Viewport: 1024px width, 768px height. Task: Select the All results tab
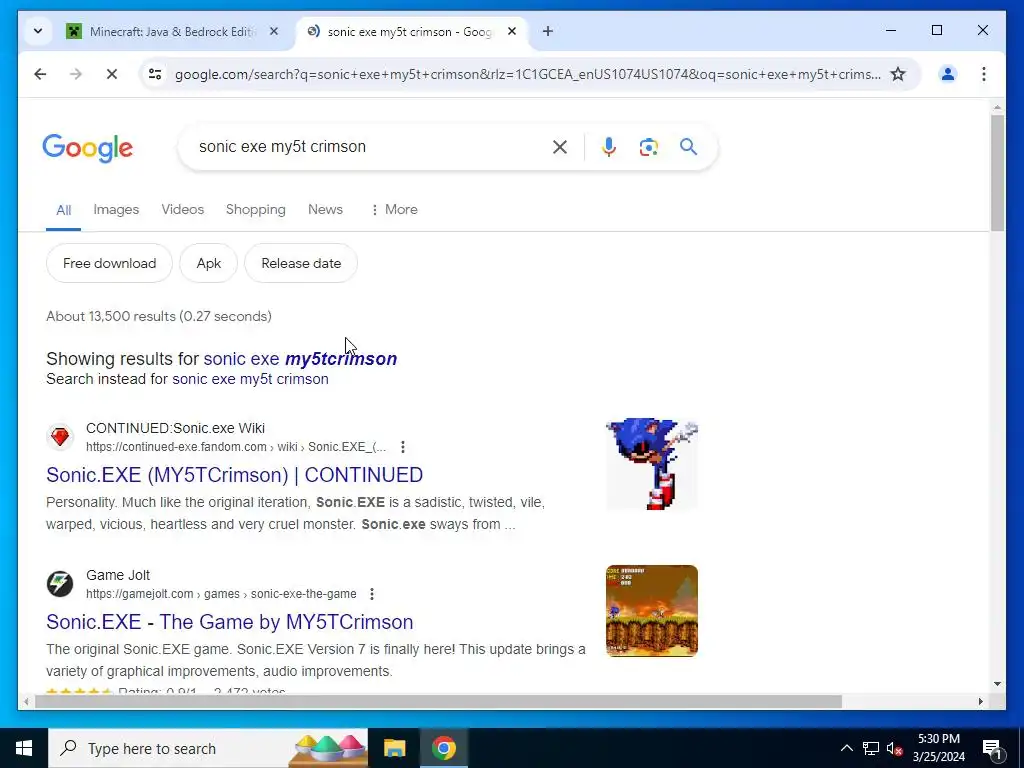63,210
